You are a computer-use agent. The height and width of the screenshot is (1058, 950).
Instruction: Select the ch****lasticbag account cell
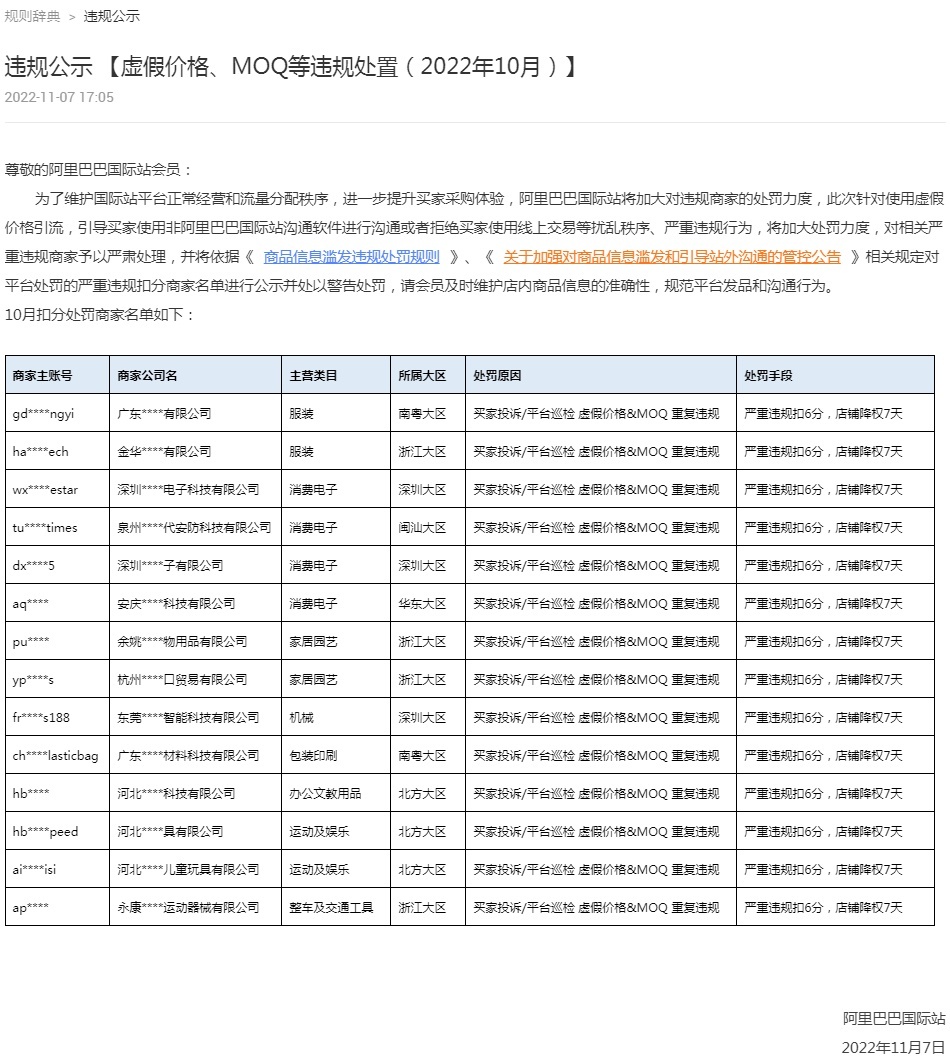coord(55,756)
